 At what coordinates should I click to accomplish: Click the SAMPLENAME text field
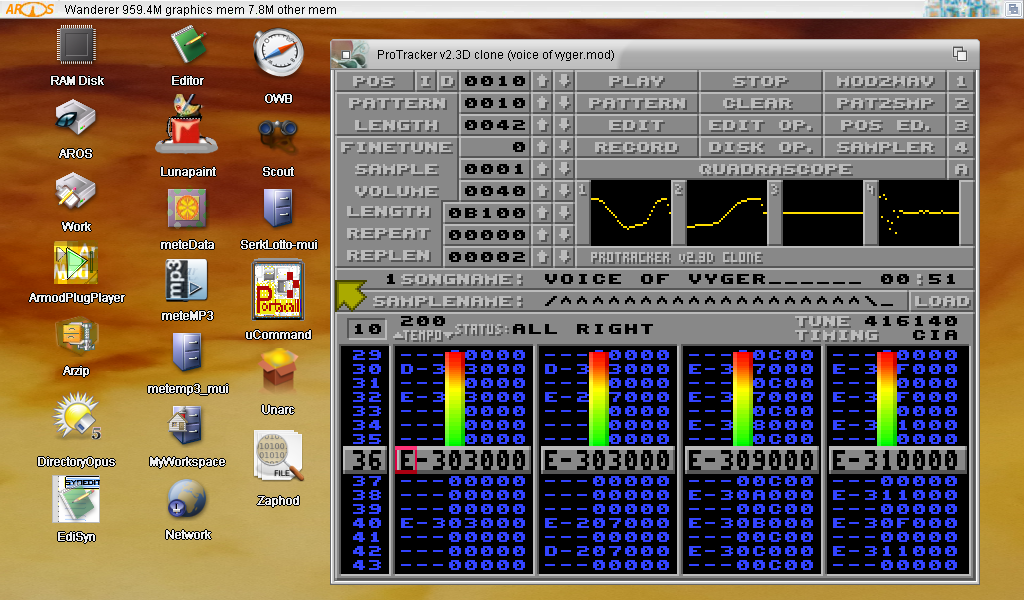[x=718, y=301]
